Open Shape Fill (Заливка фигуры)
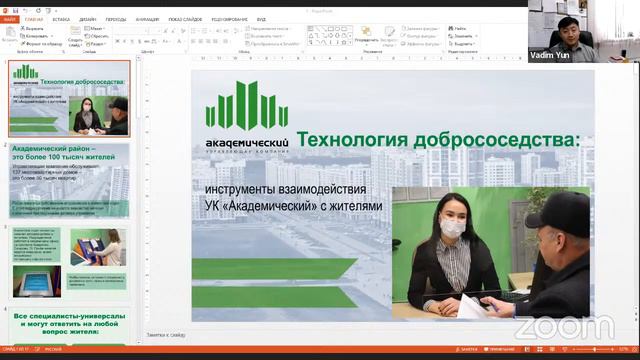This screenshot has width=640, height=360. click(421, 28)
